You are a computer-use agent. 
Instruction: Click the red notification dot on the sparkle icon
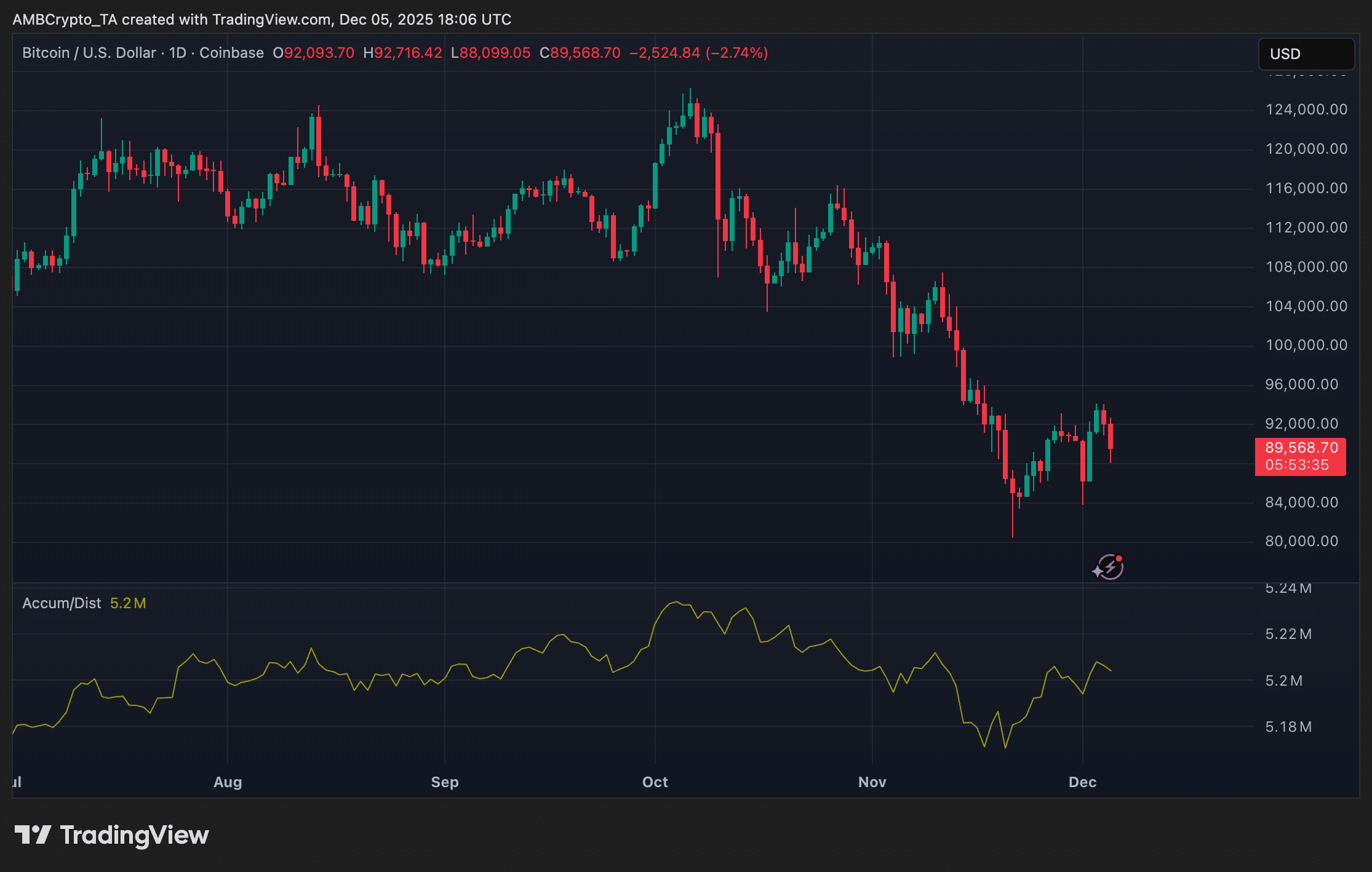[x=1119, y=557]
